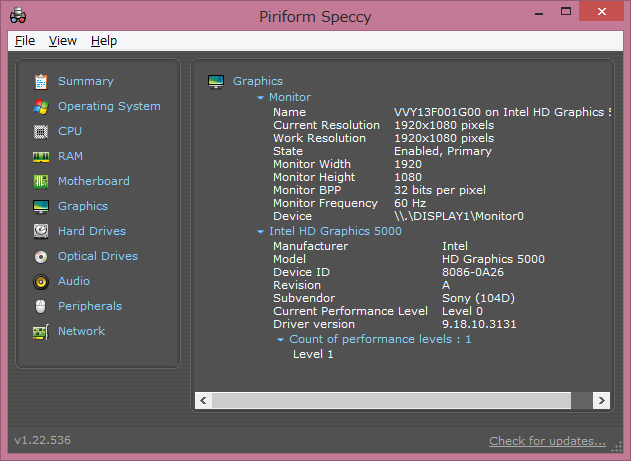631x461 pixels.
Task: Click the monitor Name VVY13F001G00 value
Action: point(502,112)
